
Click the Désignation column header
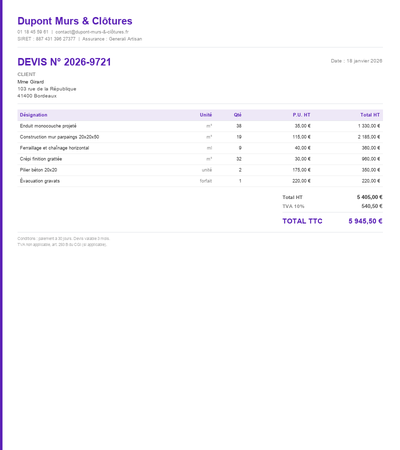[33, 115]
